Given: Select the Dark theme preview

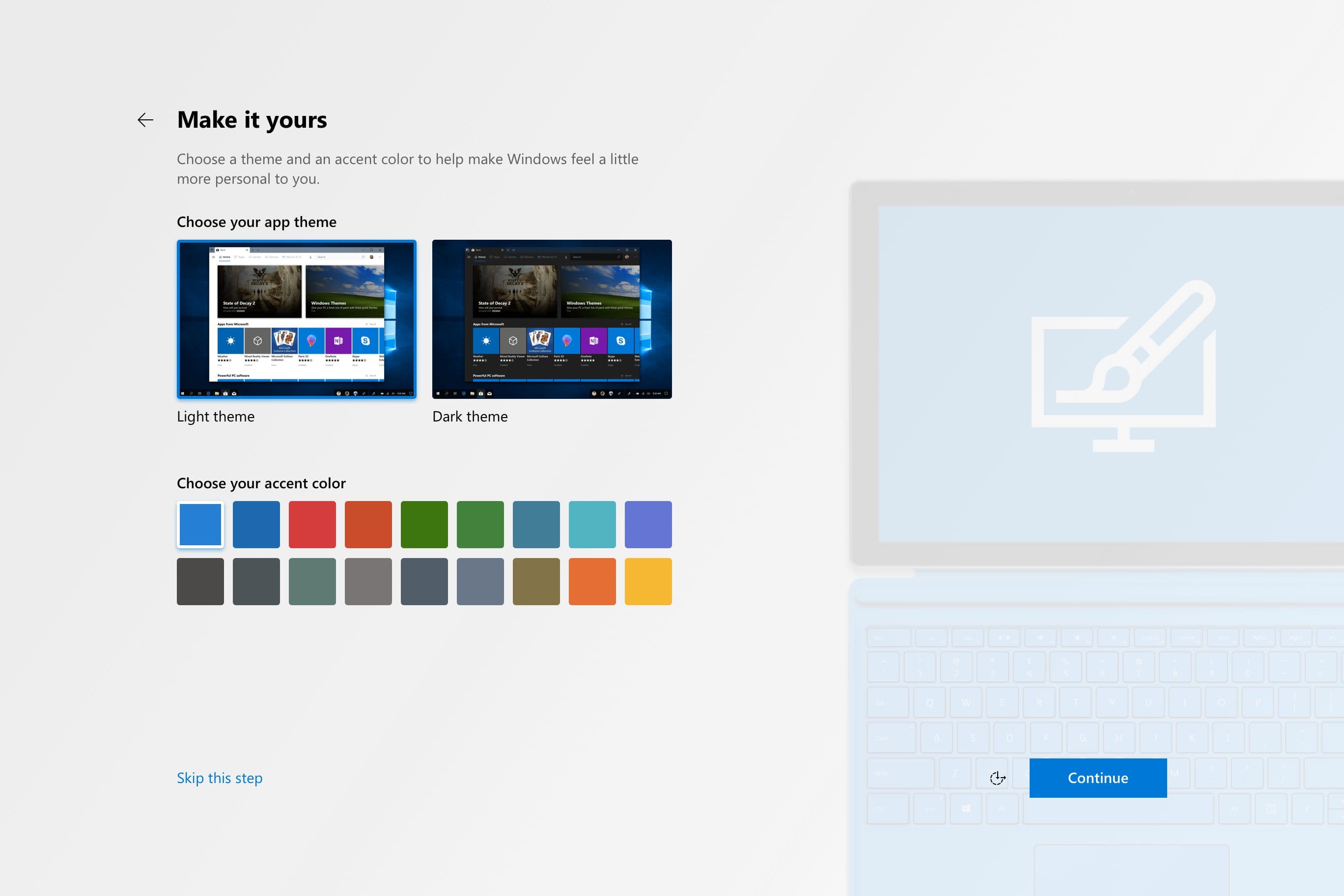Looking at the screenshot, I should pyautogui.click(x=552, y=319).
